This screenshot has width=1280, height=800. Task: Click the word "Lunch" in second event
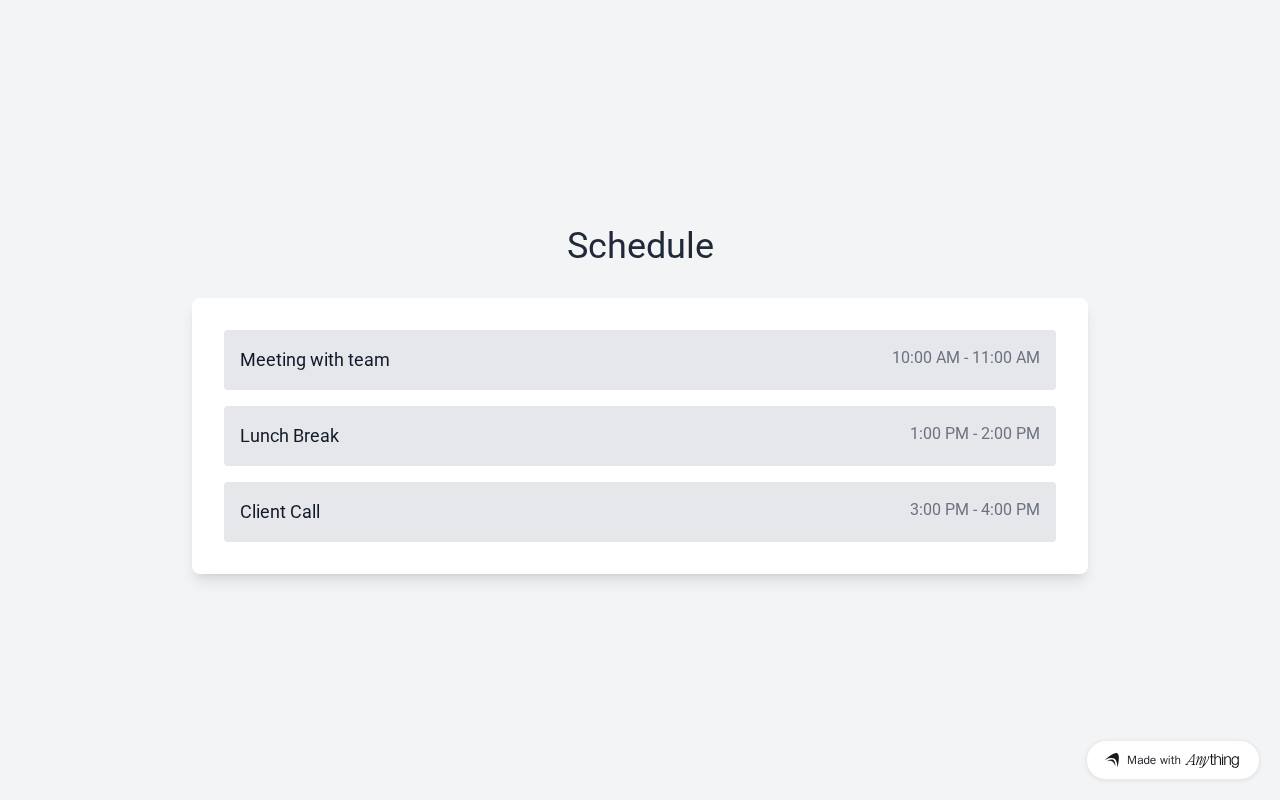click(x=264, y=436)
